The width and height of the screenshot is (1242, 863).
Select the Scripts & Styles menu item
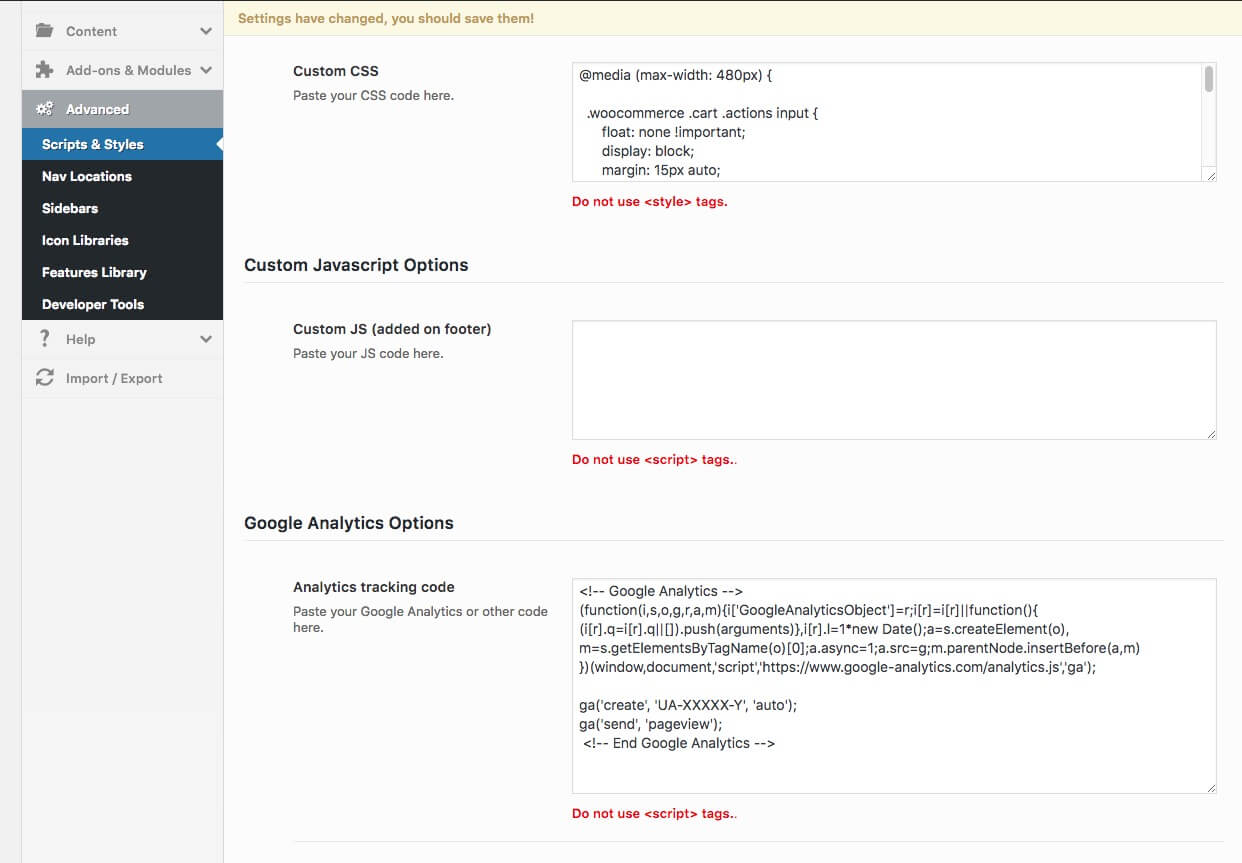[93, 144]
